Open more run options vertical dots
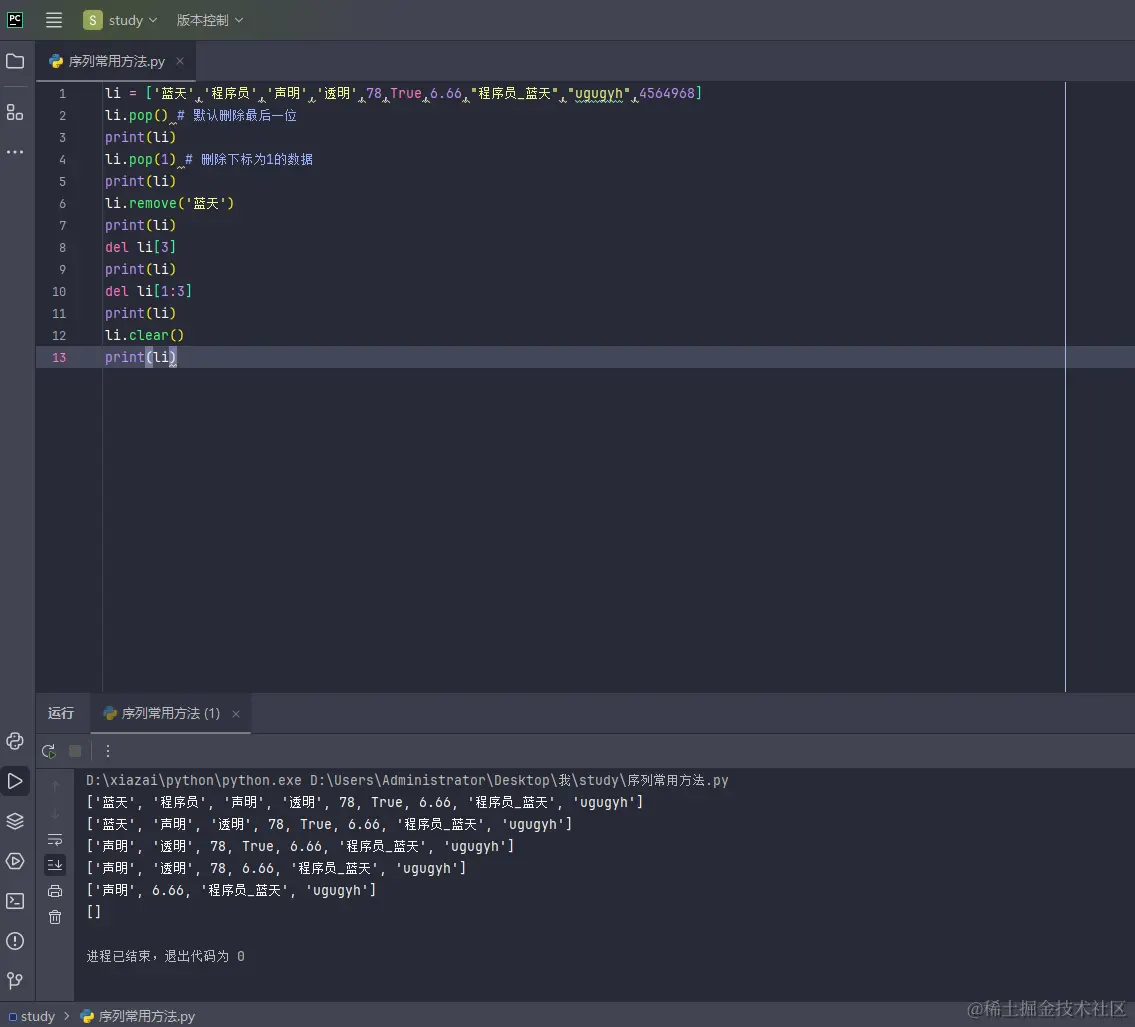 pyautogui.click(x=108, y=751)
